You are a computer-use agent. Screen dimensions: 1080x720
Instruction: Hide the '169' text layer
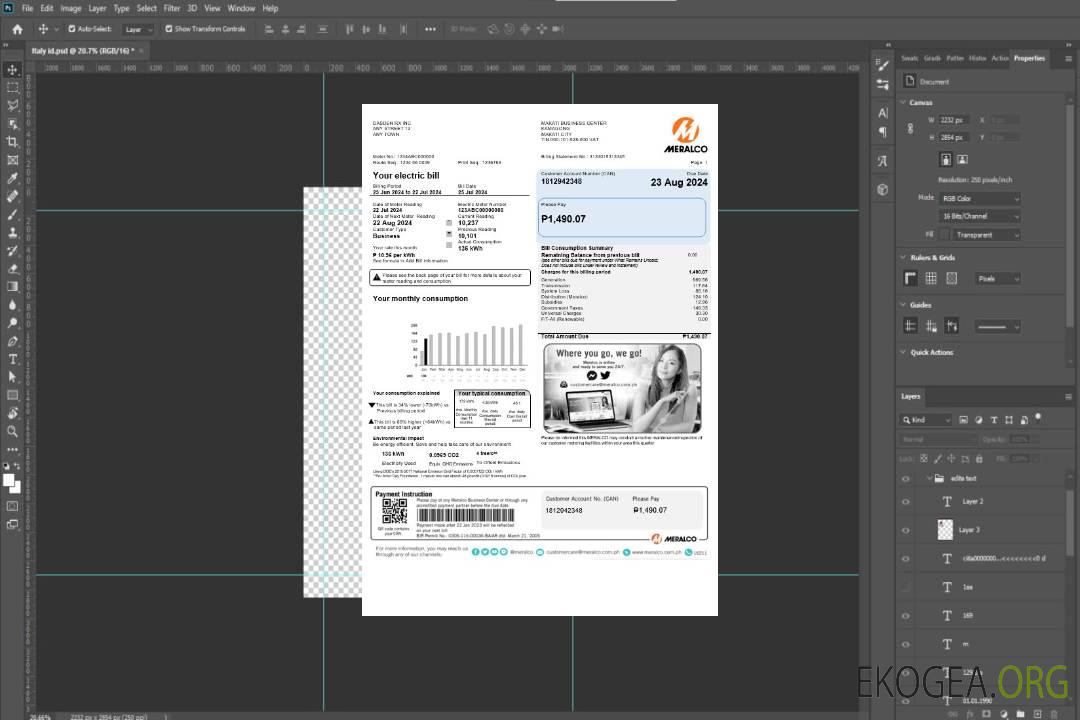click(906, 616)
